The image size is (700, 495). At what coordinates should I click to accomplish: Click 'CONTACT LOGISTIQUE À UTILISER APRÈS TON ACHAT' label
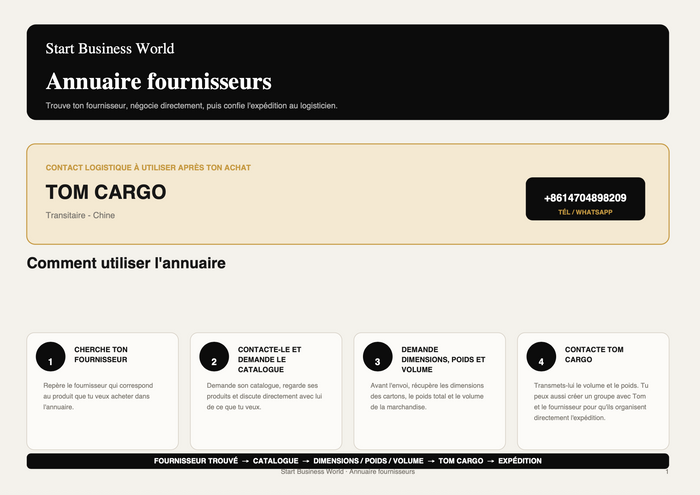148,168
